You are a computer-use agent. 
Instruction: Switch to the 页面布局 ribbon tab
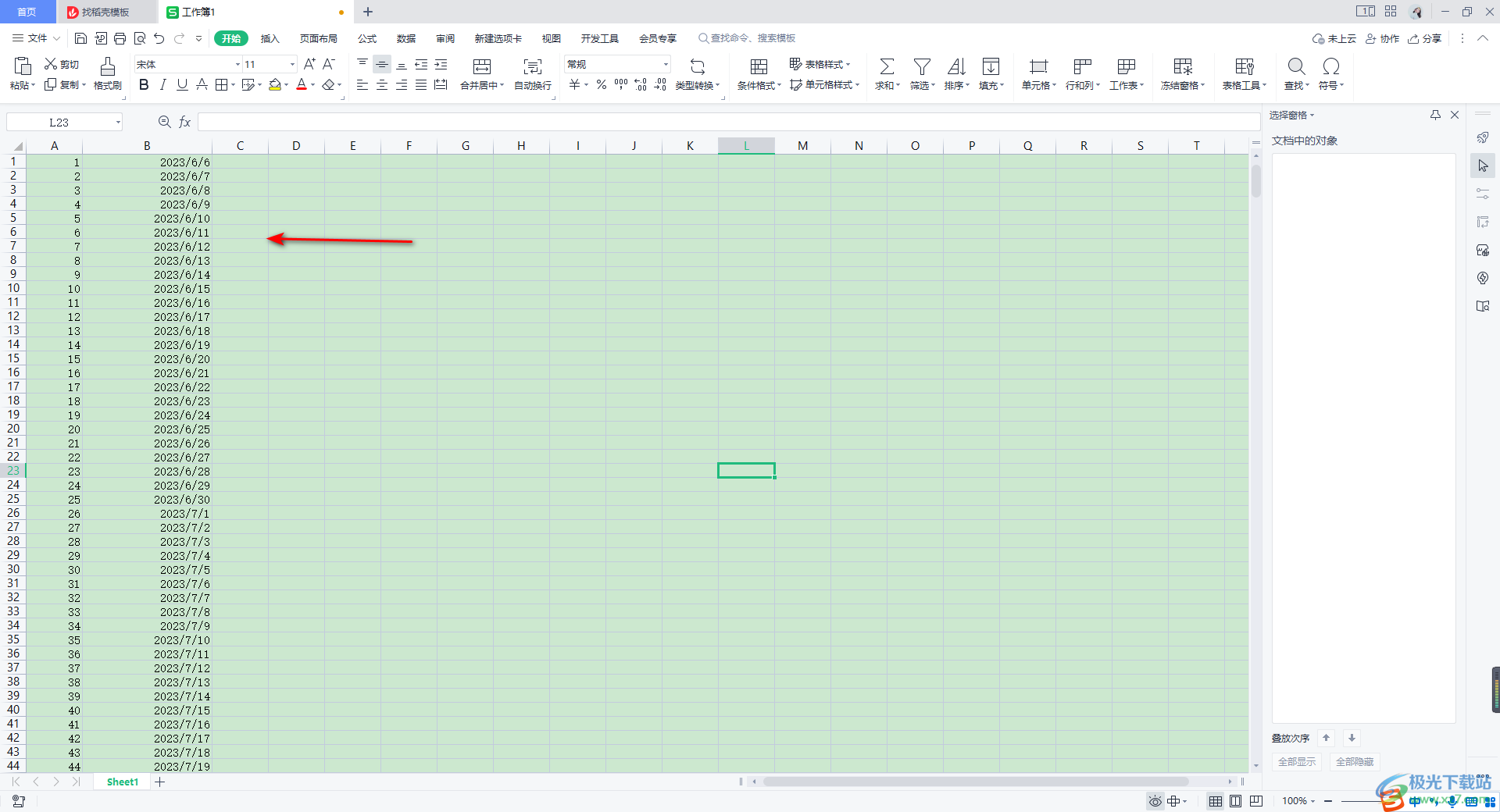click(x=319, y=38)
